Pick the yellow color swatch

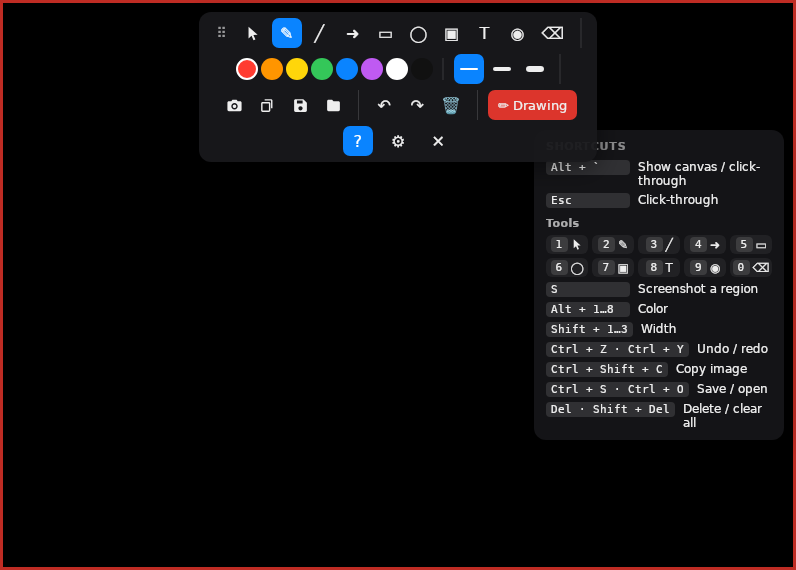[x=297, y=69]
